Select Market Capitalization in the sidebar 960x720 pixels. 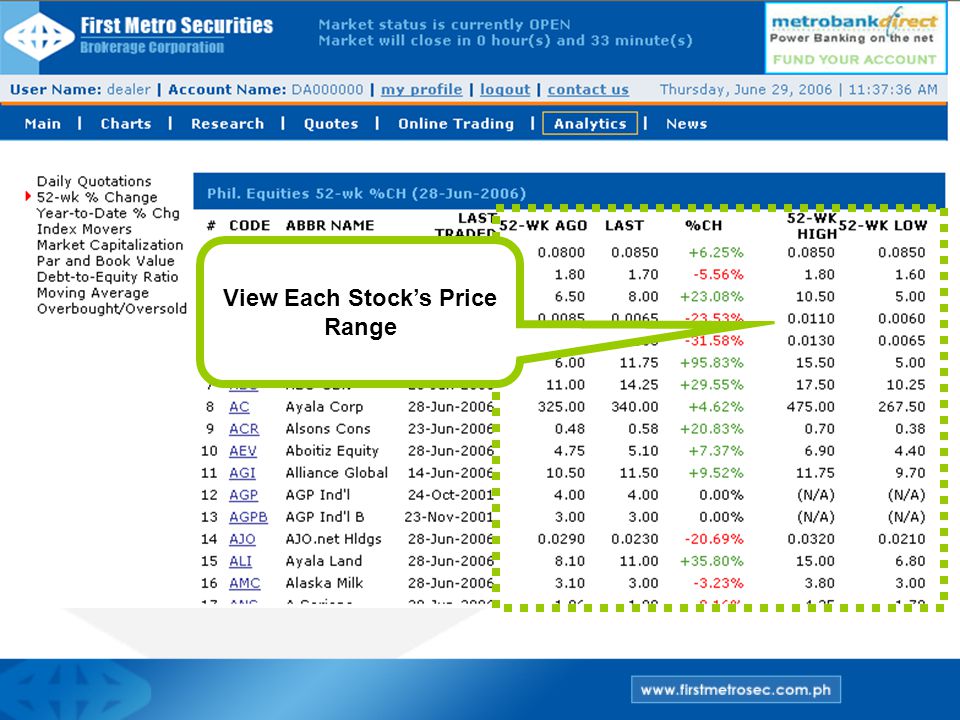coord(110,245)
